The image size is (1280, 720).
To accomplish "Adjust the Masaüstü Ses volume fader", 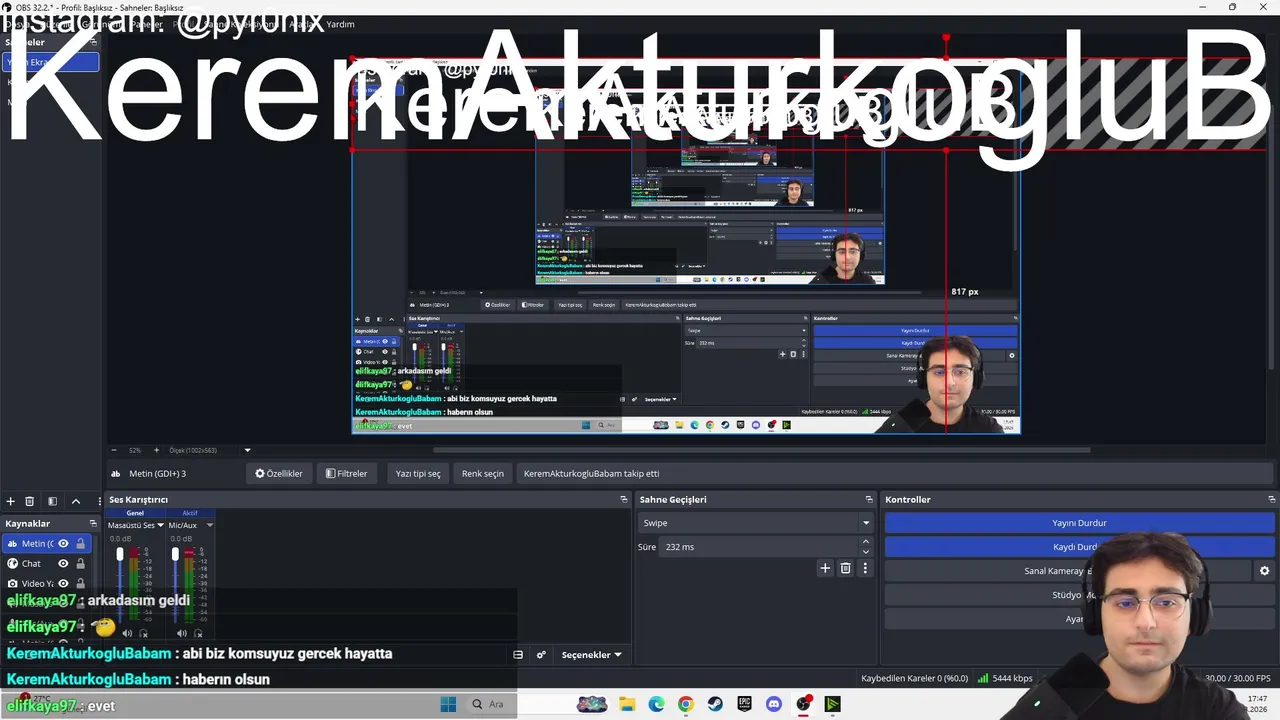I will [x=120, y=553].
